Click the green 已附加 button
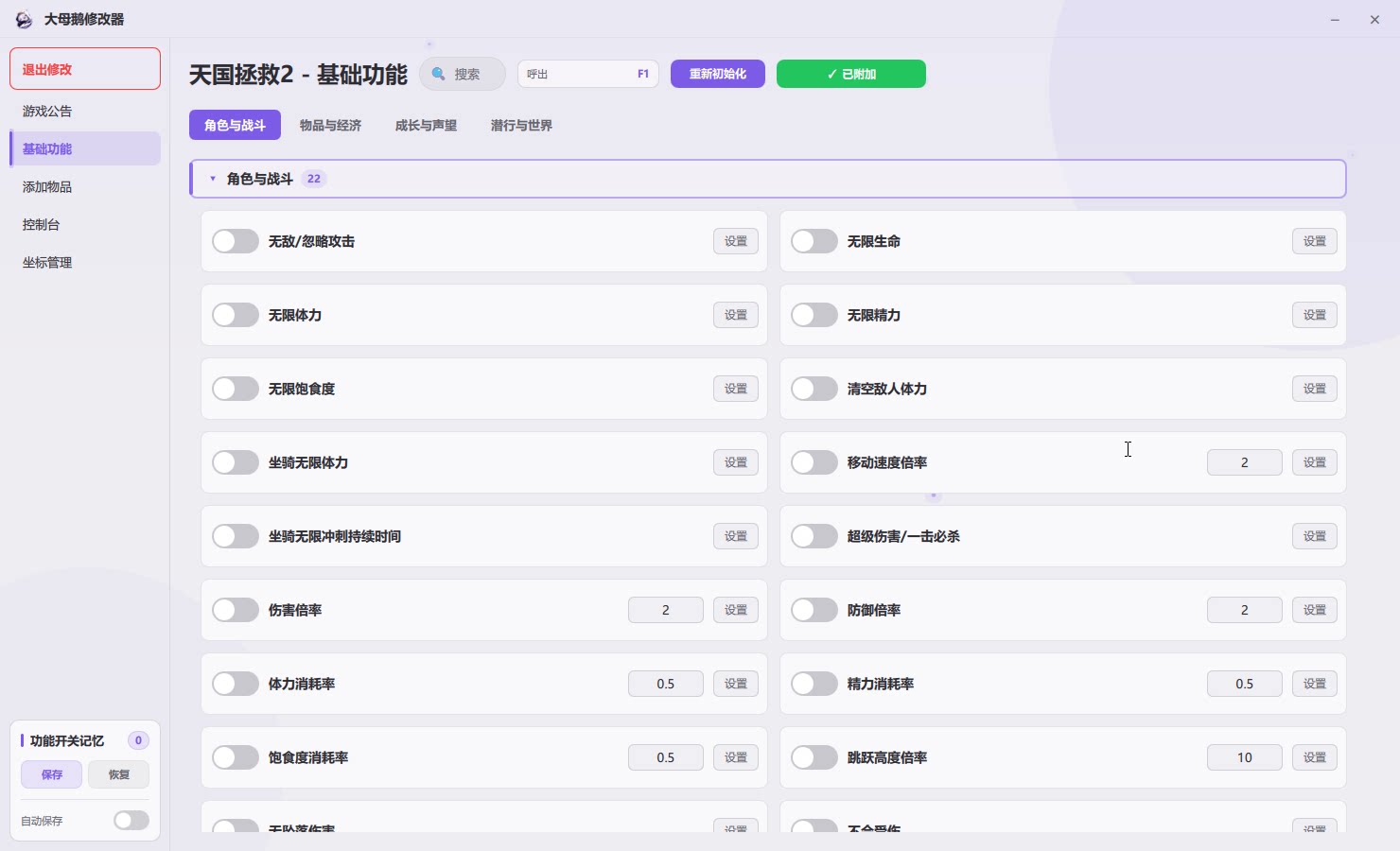1400x851 pixels. pyautogui.click(x=851, y=74)
